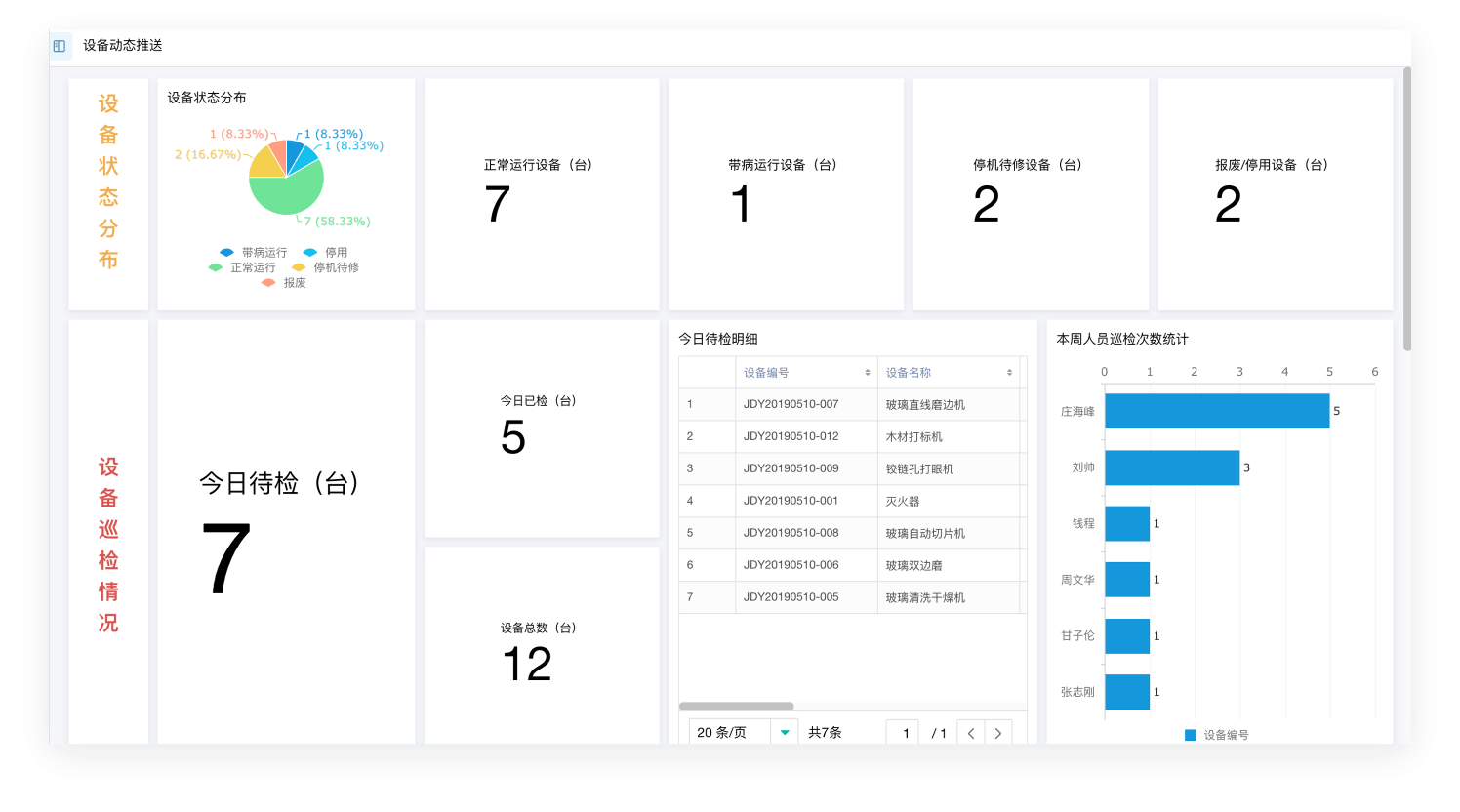The width and height of the screenshot is (1460, 812).
Task: Select row JDY20190510-012
Action: click(x=853, y=436)
